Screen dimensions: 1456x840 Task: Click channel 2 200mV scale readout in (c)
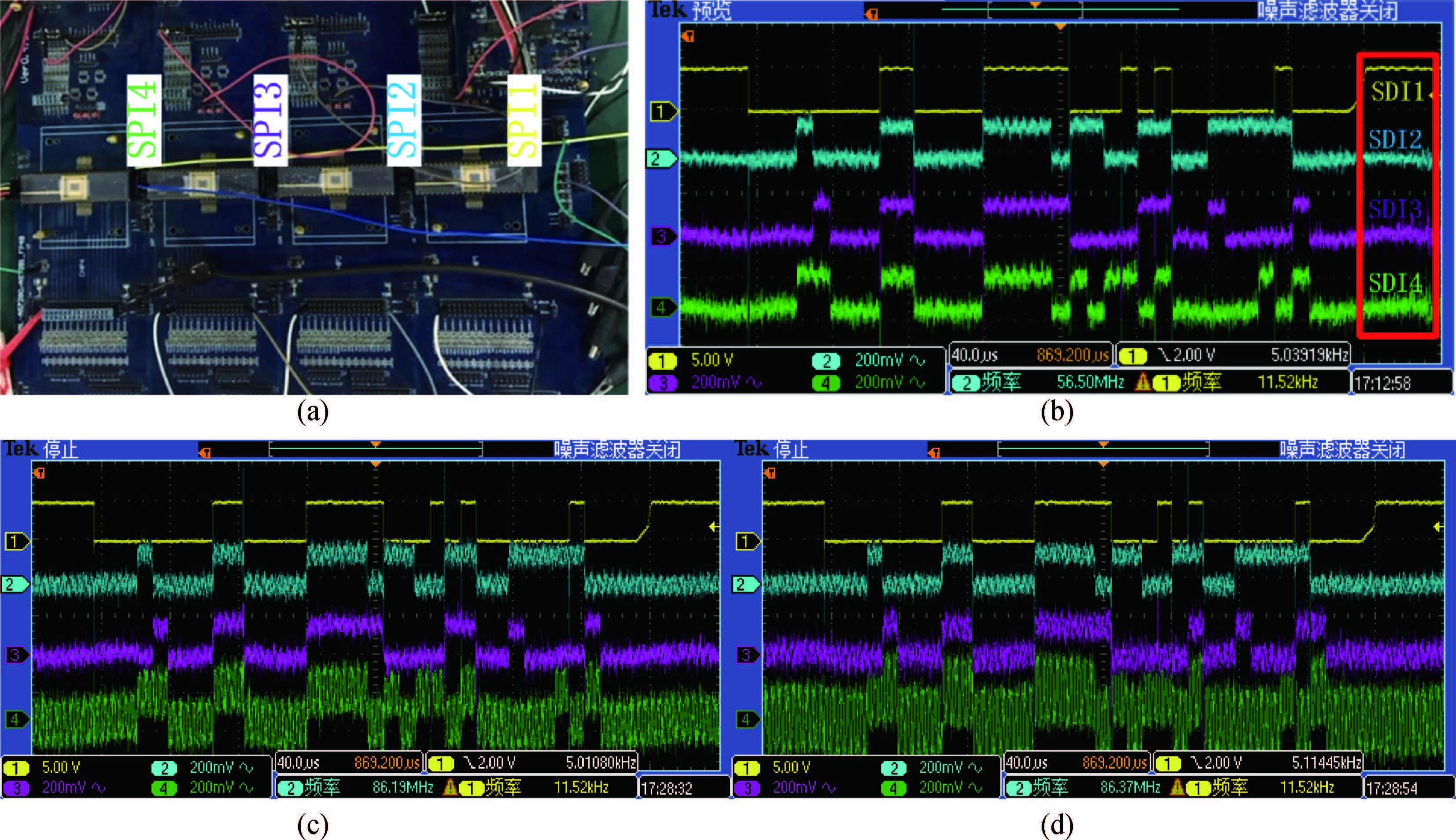tap(211, 767)
